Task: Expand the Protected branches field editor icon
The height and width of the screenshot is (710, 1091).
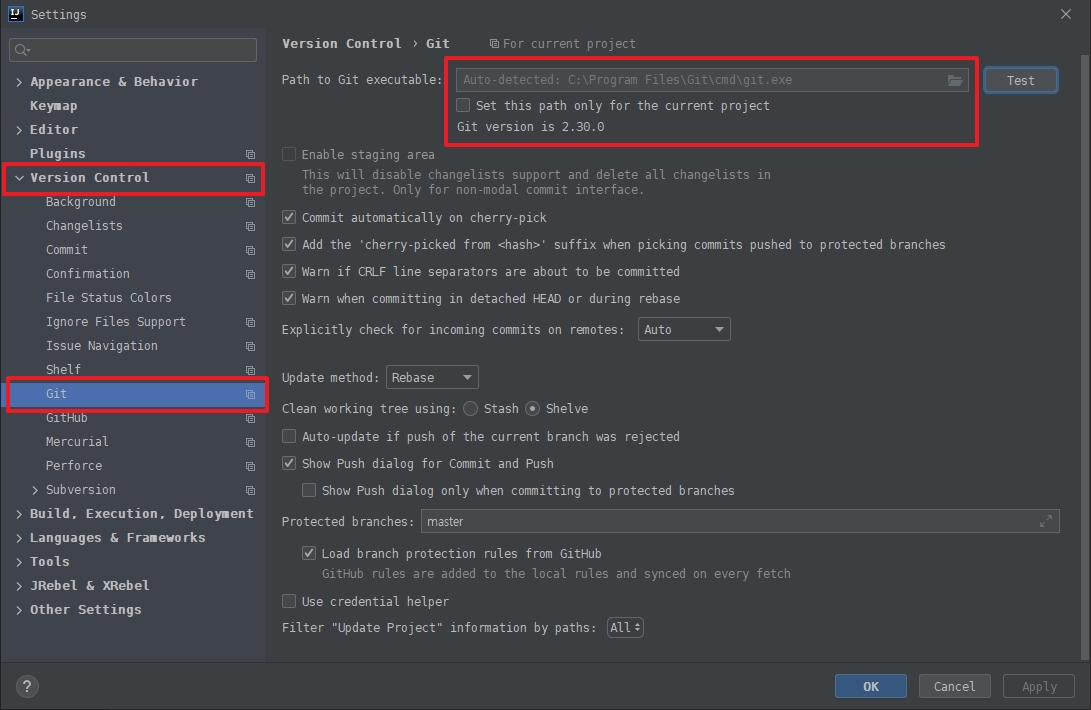Action: [x=1045, y=521]
